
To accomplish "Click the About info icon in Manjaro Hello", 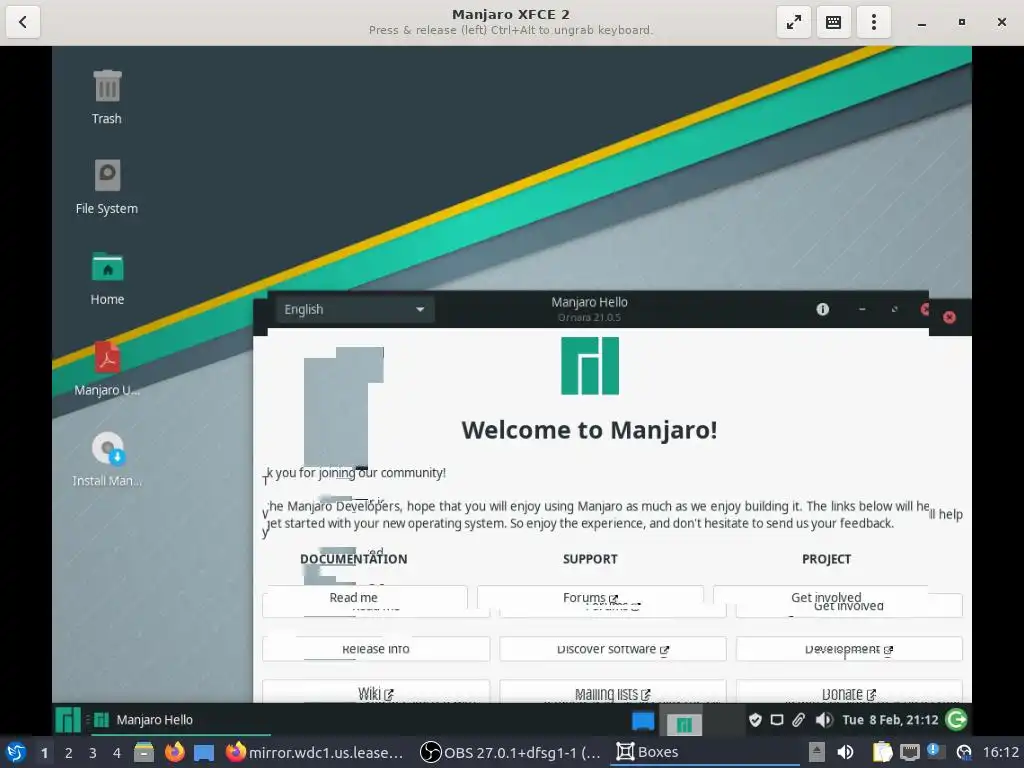I will pos(822,310).
